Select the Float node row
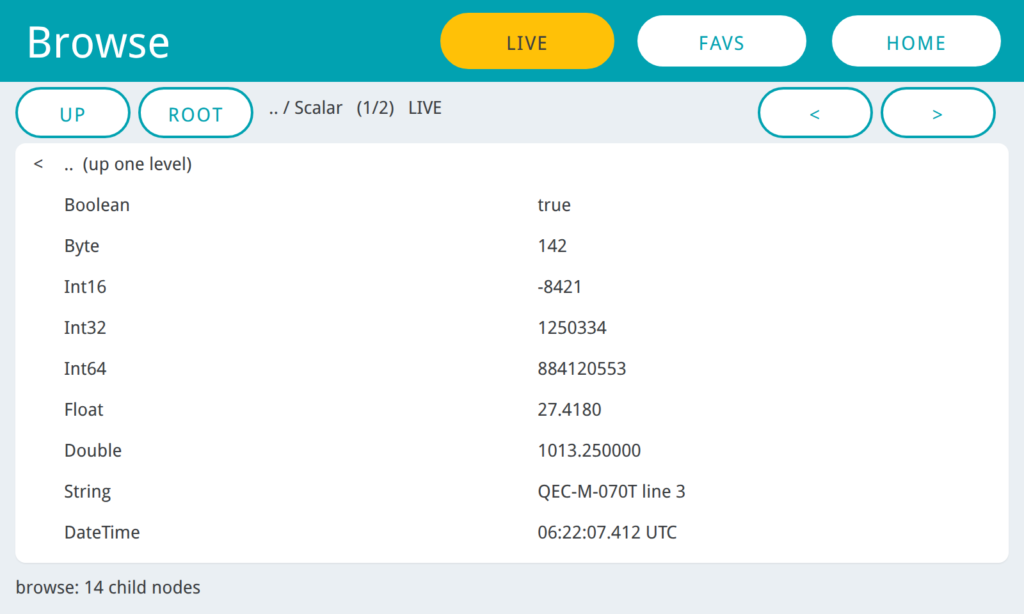The height and width of the screenshot is (614, 1024). tap(512, 410)
